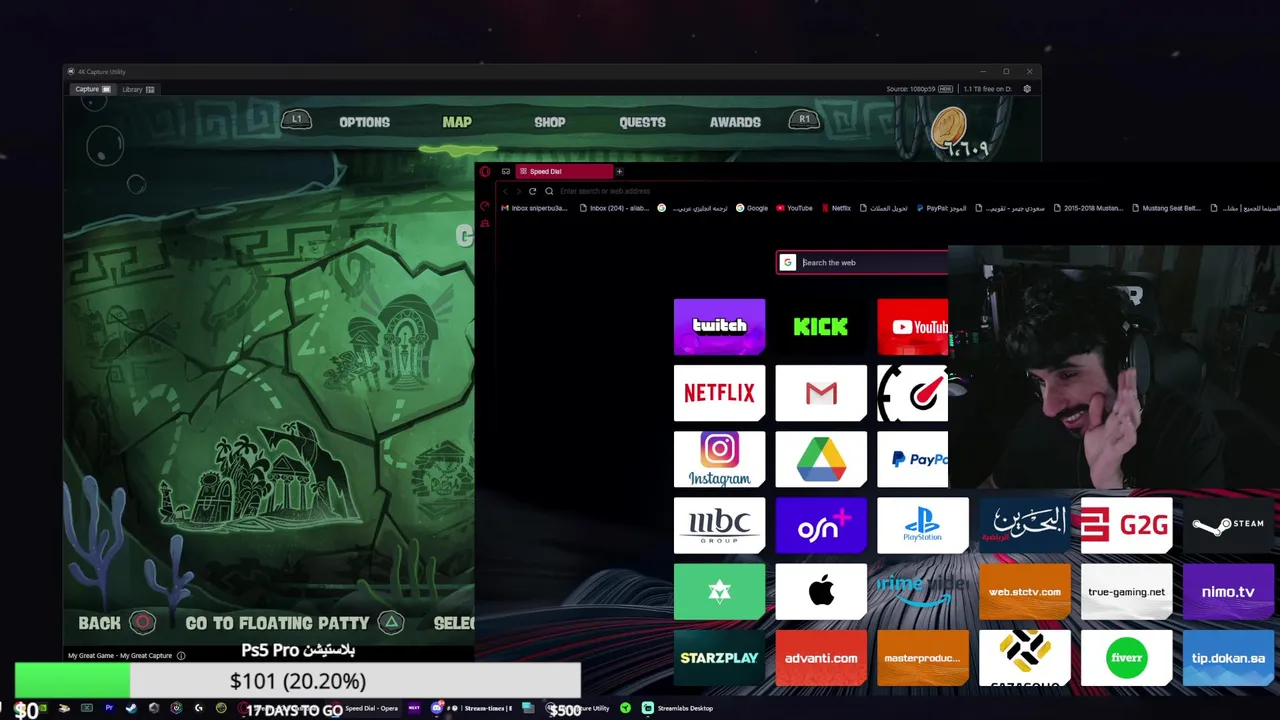This screenshot has width=1280, height=720.
Task: Open the Kick speed dial tile
Action: click(x=820, y=326)
